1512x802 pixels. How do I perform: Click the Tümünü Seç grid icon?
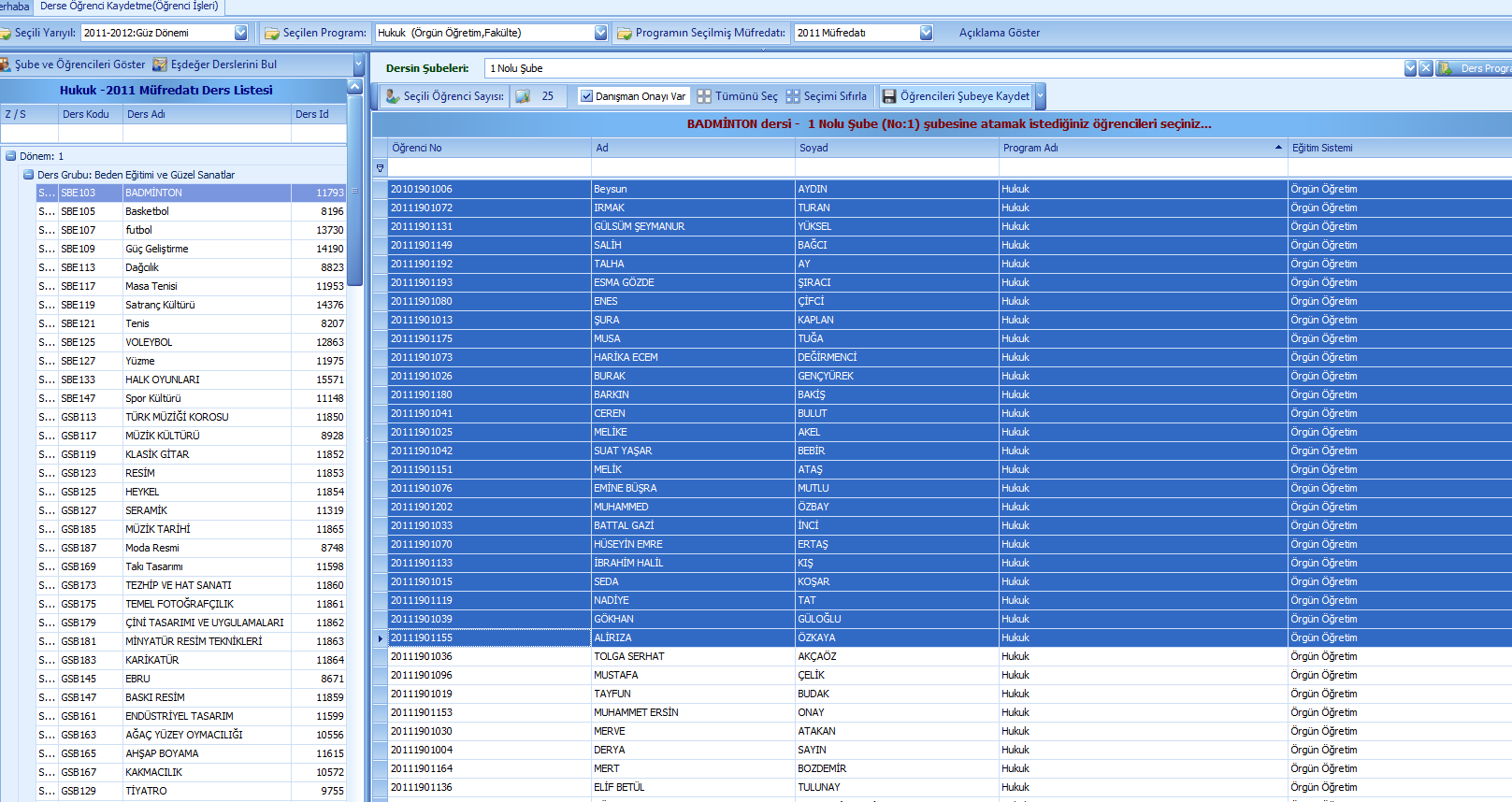[x=704, y=96]
